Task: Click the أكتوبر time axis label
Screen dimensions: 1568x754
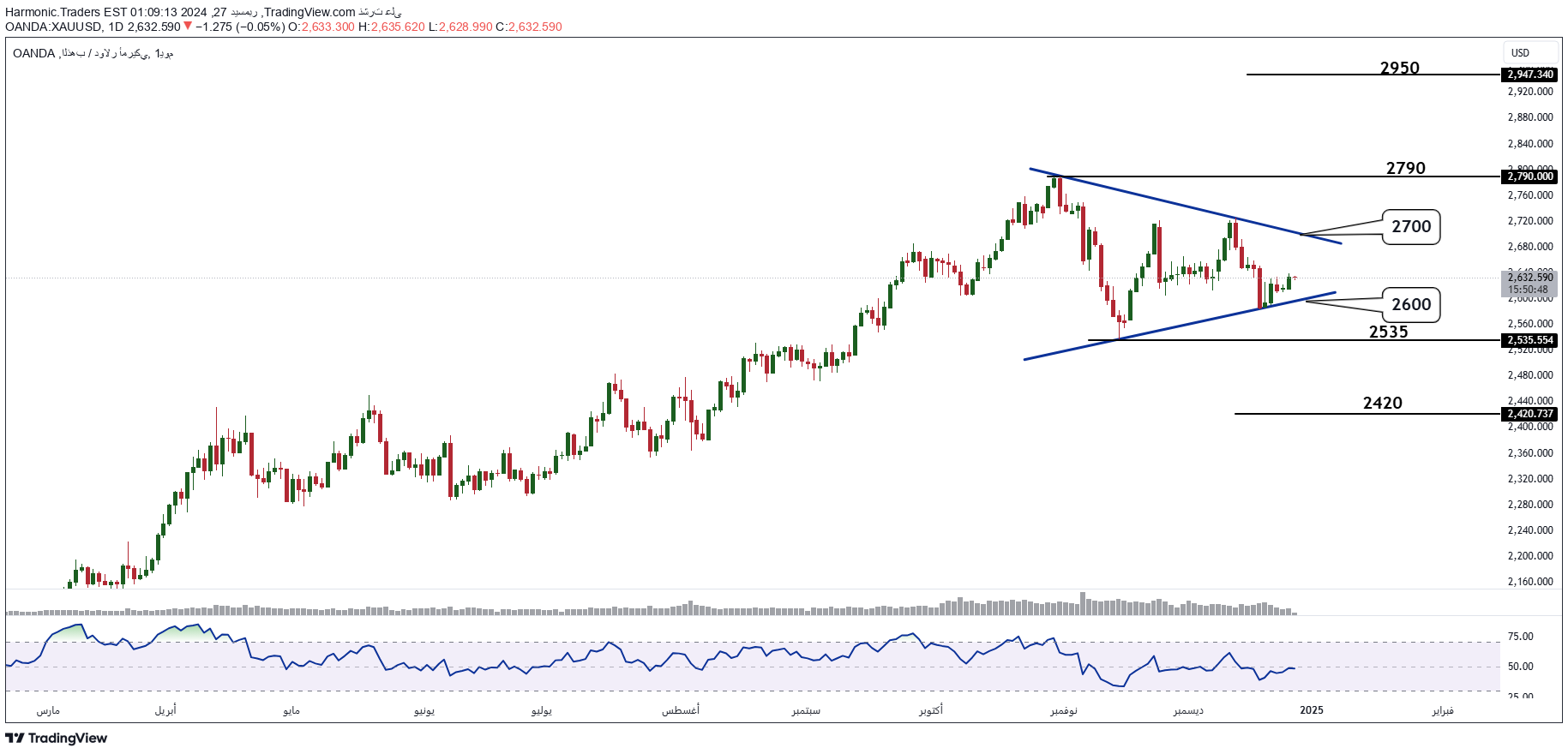Action: point(931,710)
